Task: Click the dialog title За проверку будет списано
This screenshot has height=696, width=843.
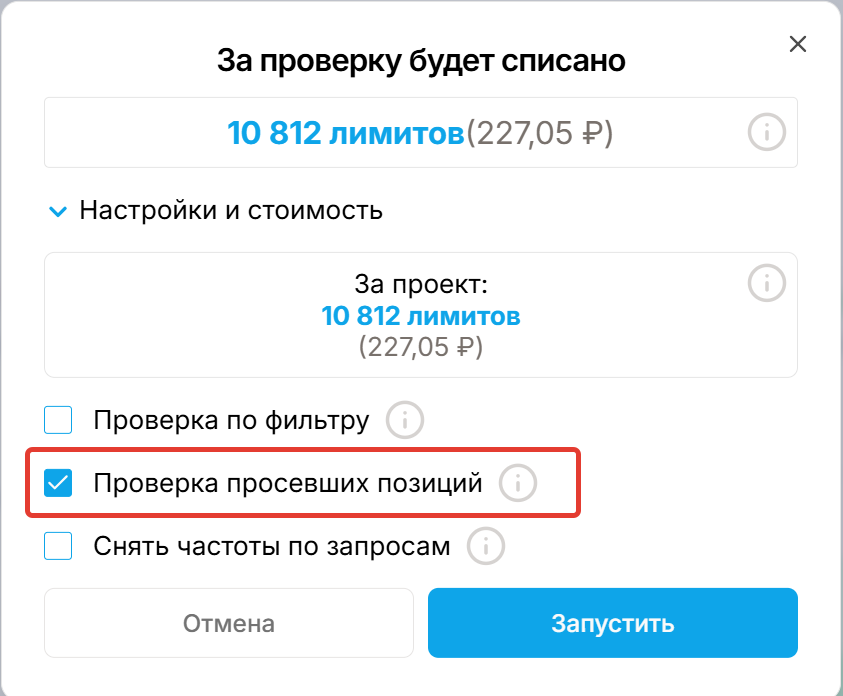Action: pyautogui.click(x=421, y=61)
